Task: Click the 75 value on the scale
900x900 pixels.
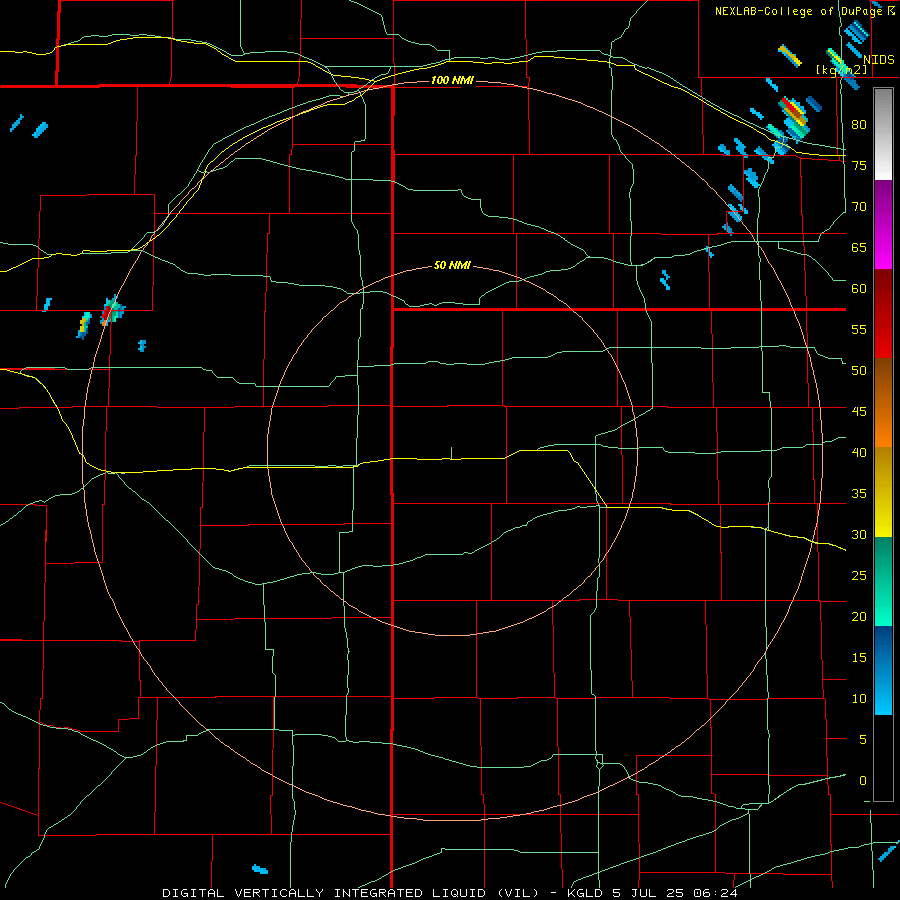Action: click(x=859, y=165)
